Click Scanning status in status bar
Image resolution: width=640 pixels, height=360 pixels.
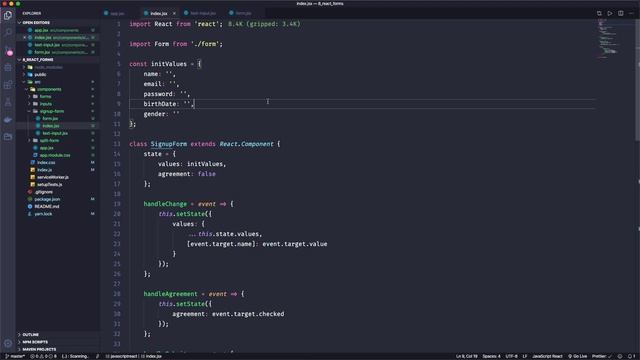tap(75, 356)
